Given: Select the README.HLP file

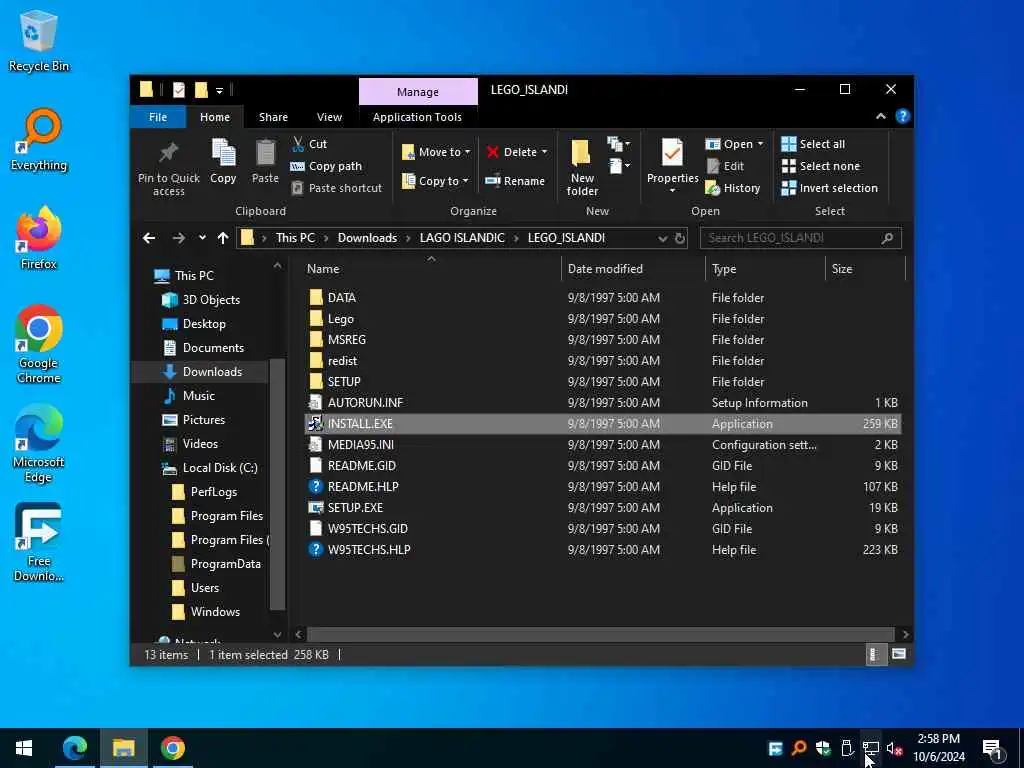Looking at the screenshot, I should click(x=602, y=487).
